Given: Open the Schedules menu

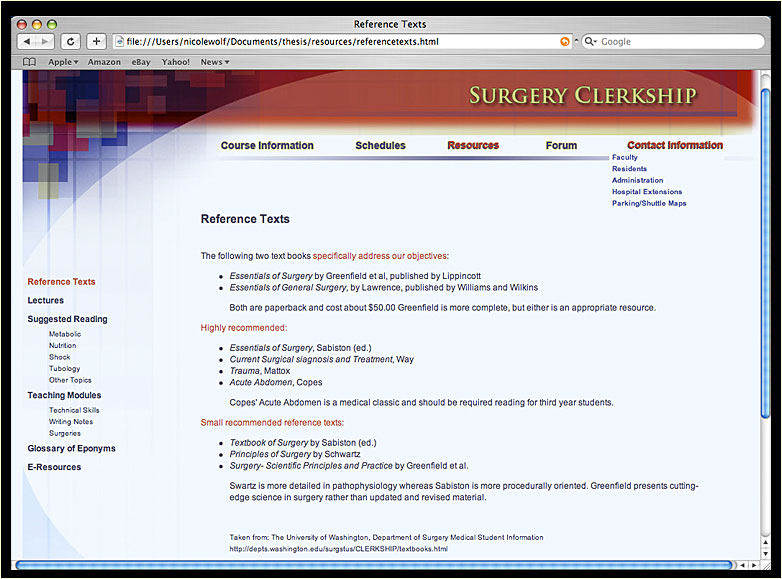Looking at the screenshot, I should 380,146.
